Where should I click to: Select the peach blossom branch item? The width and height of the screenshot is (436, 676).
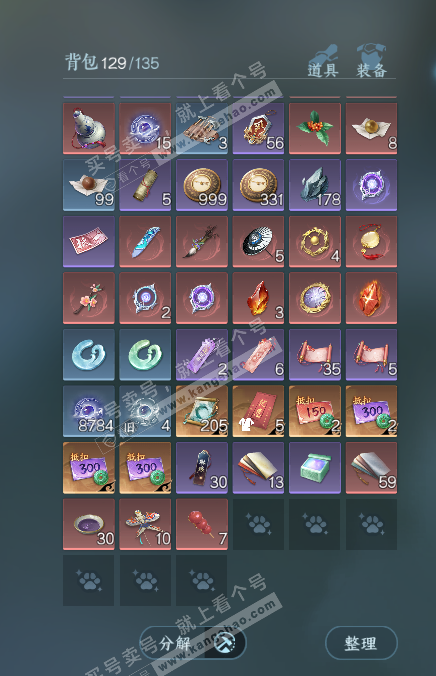pyautogui.click(x=89, y=298)
